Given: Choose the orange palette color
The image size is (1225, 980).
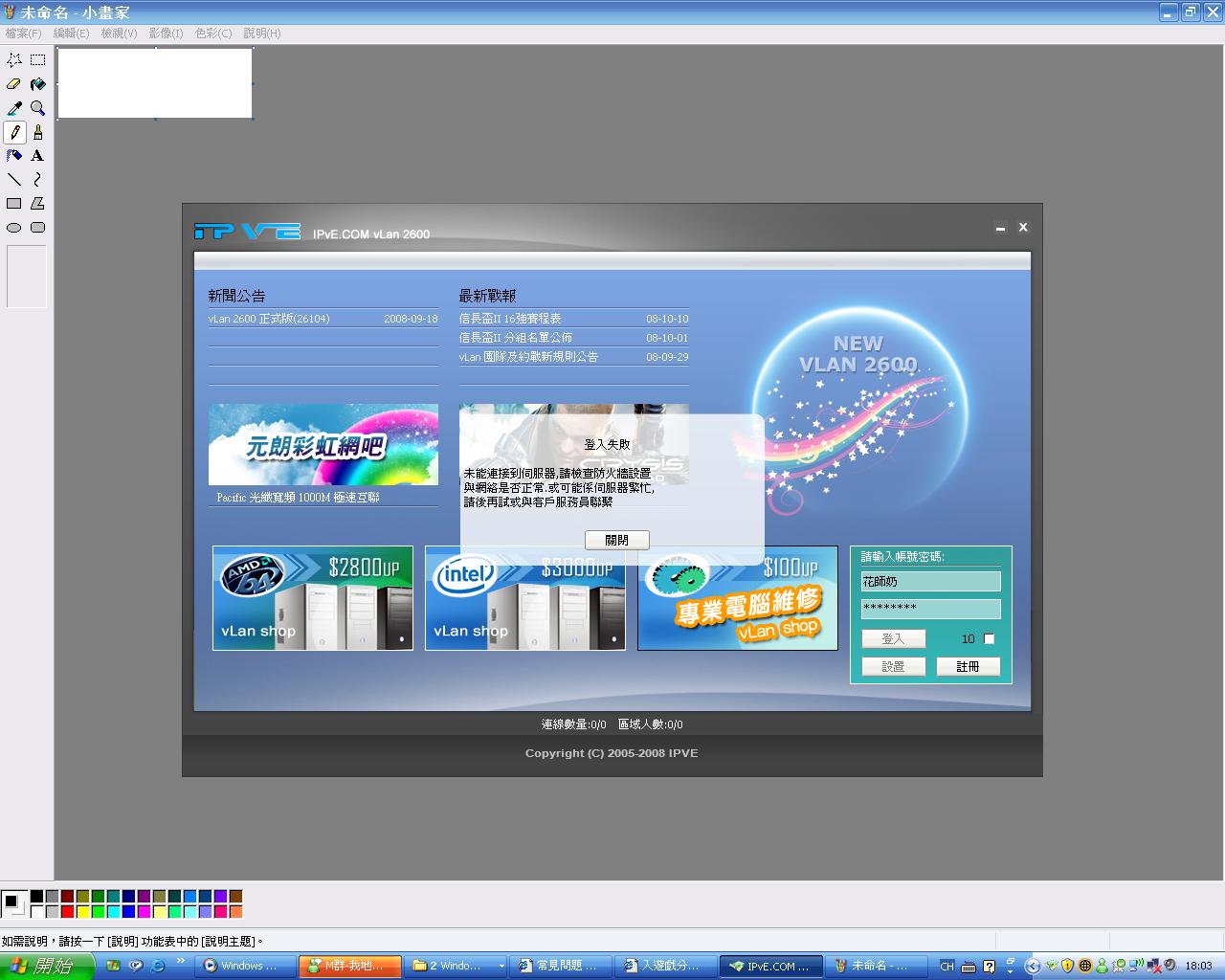Looking at the screenshot, I should click(235, 912).
